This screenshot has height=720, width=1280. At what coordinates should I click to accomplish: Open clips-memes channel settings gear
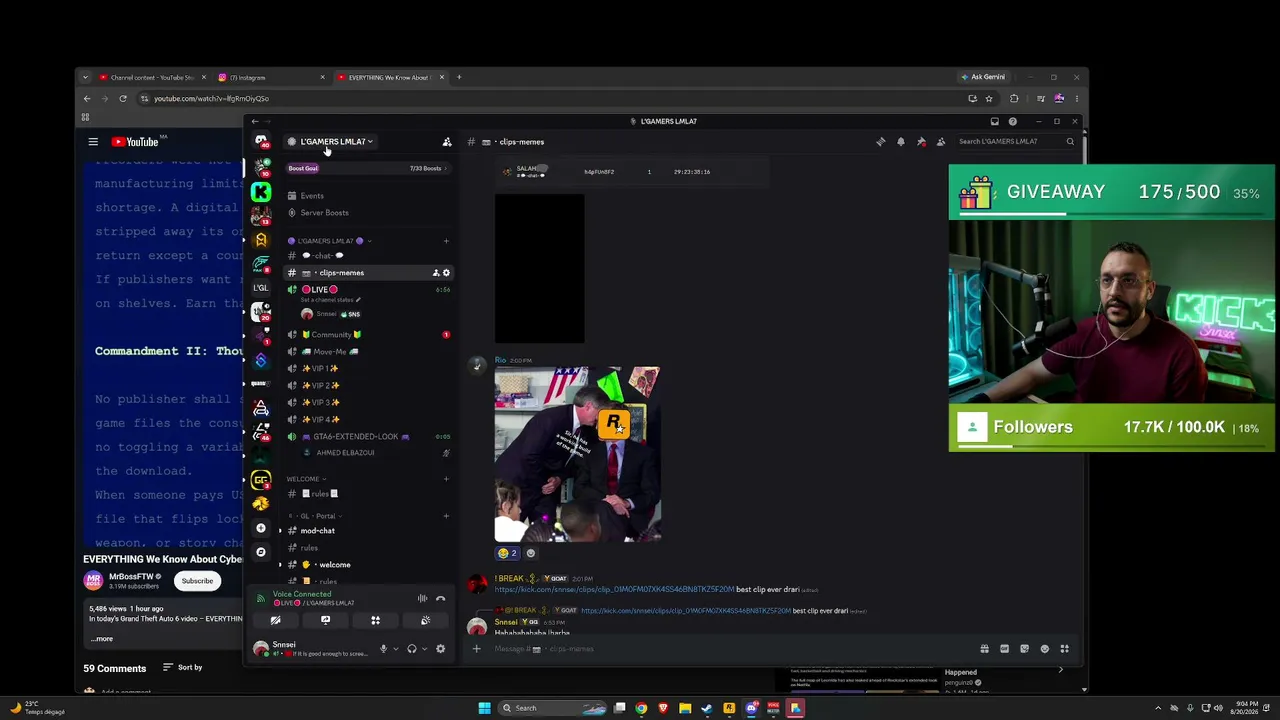coord(446,273)
